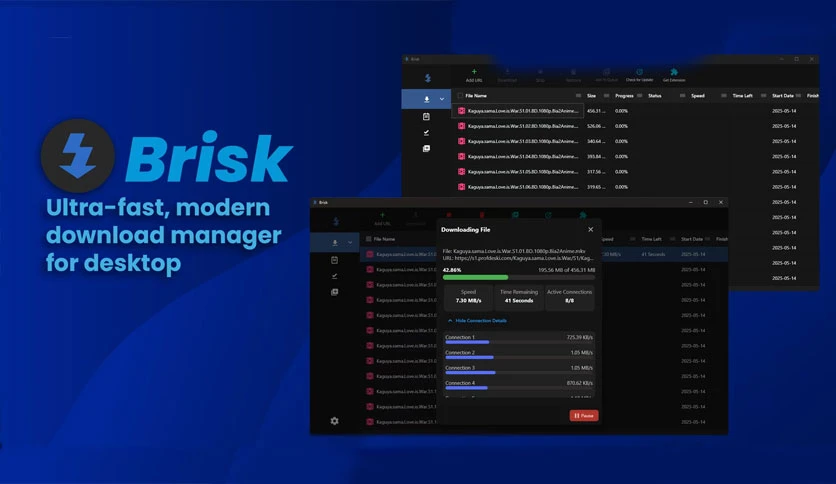Click the Add URL icon in the back window
The height and width of the screenshot is (484, 836).
(474, 71)
